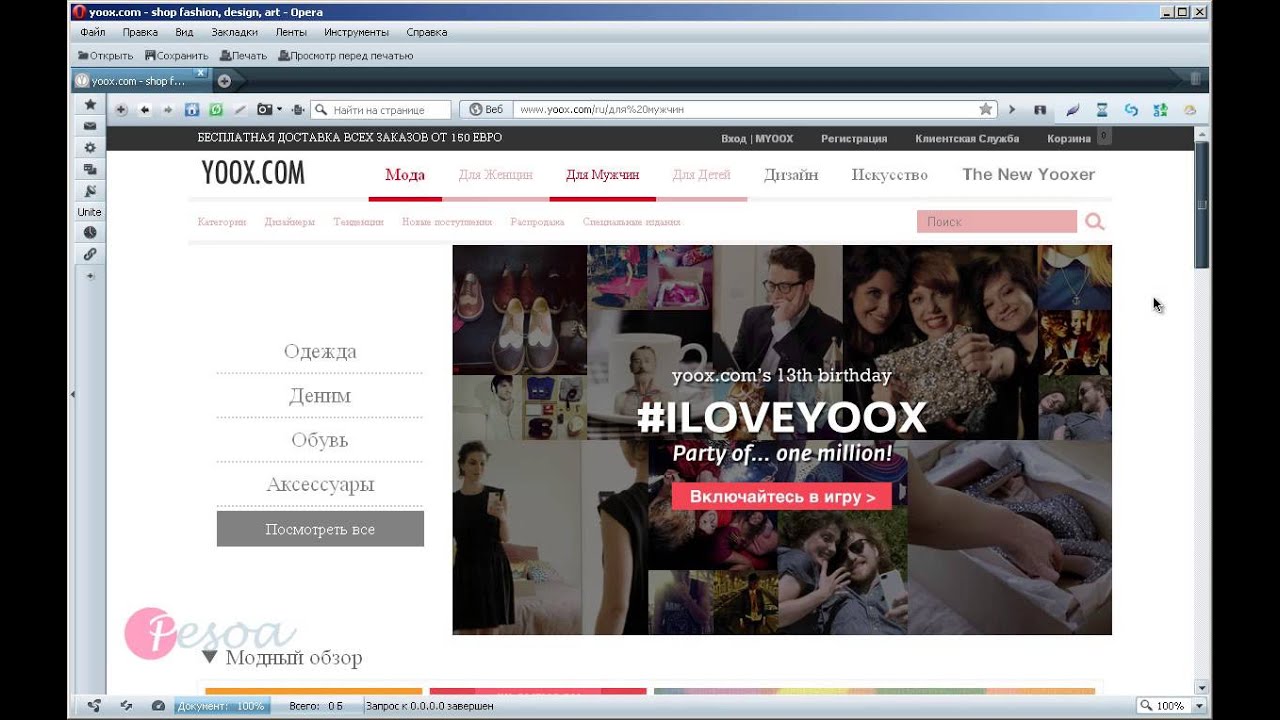Select the Для Мужчин navigation tab
Viewport: 1280px width, 720px height.
point(602,175)
